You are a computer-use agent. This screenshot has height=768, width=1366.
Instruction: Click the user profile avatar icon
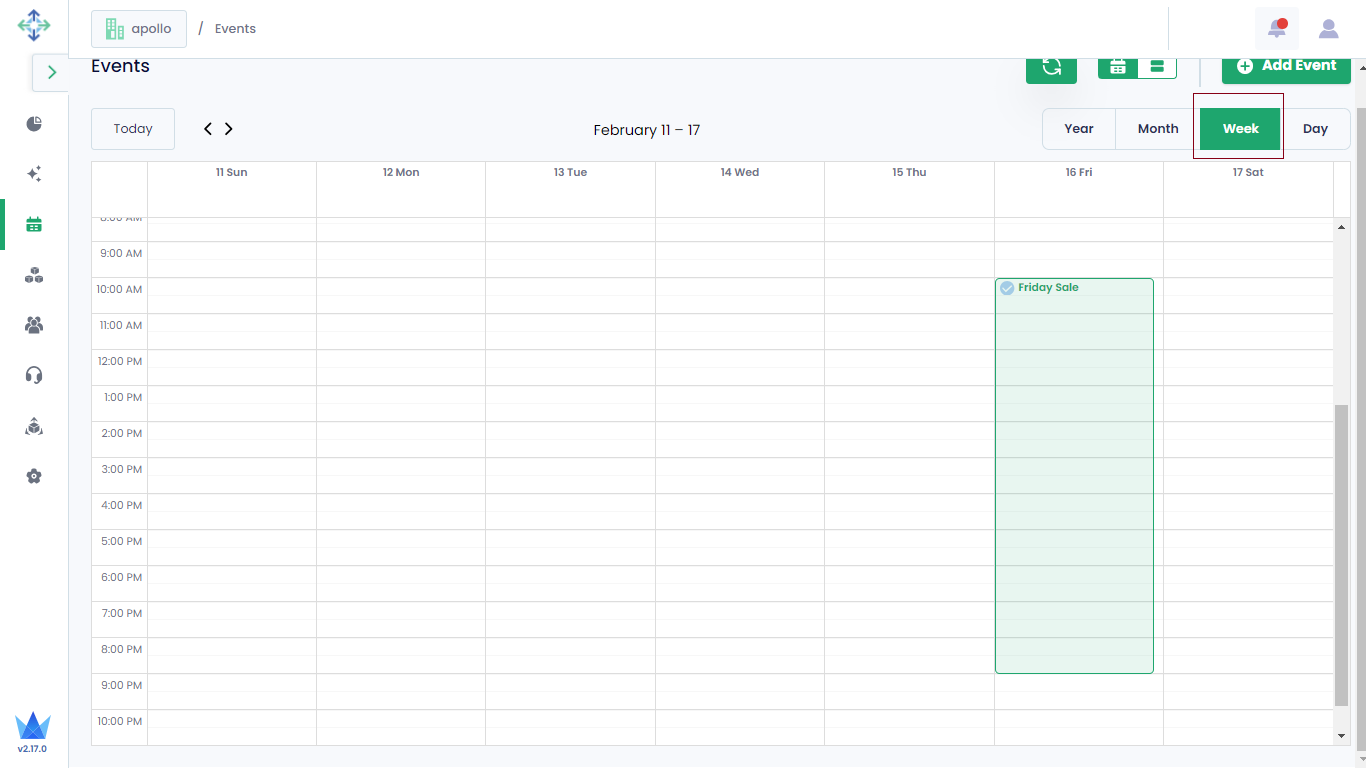[1328, 29]
